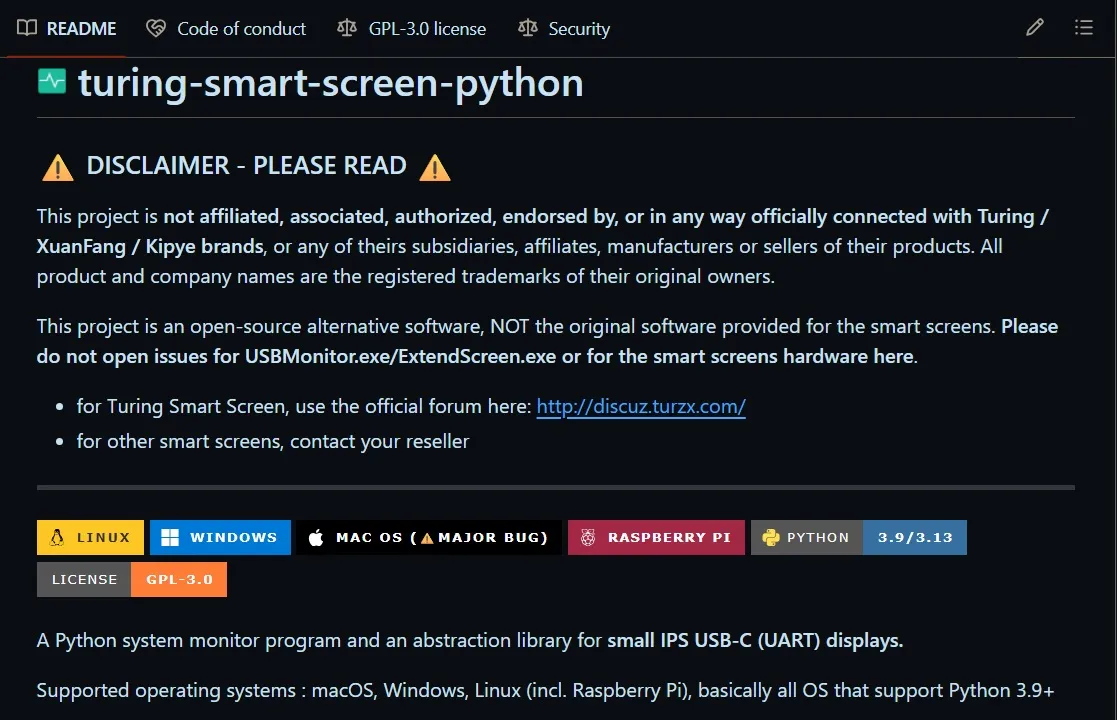This screenshot has width=1117, height=720.
Task: Click the License GPL-3.0 badge
Action: pos(132,579)
